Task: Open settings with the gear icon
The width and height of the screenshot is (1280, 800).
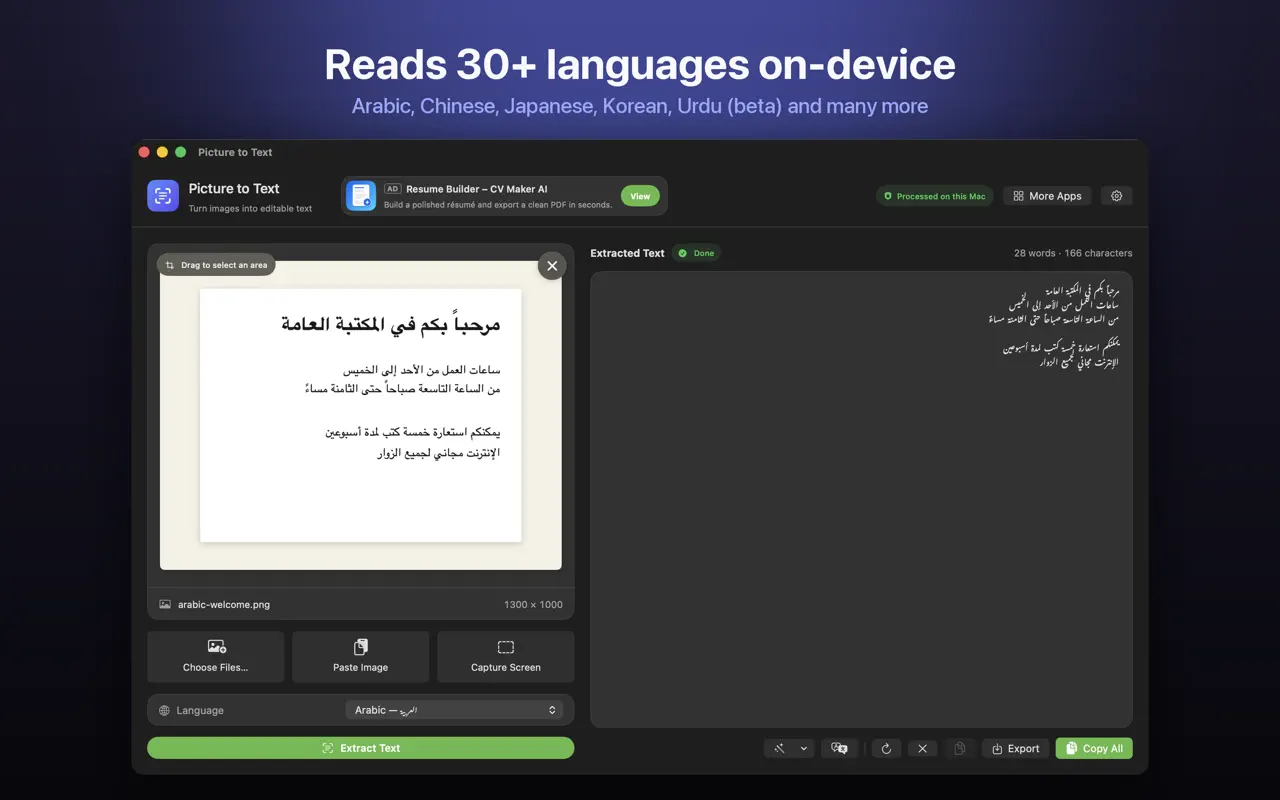Action: [x=1117, y=196]
